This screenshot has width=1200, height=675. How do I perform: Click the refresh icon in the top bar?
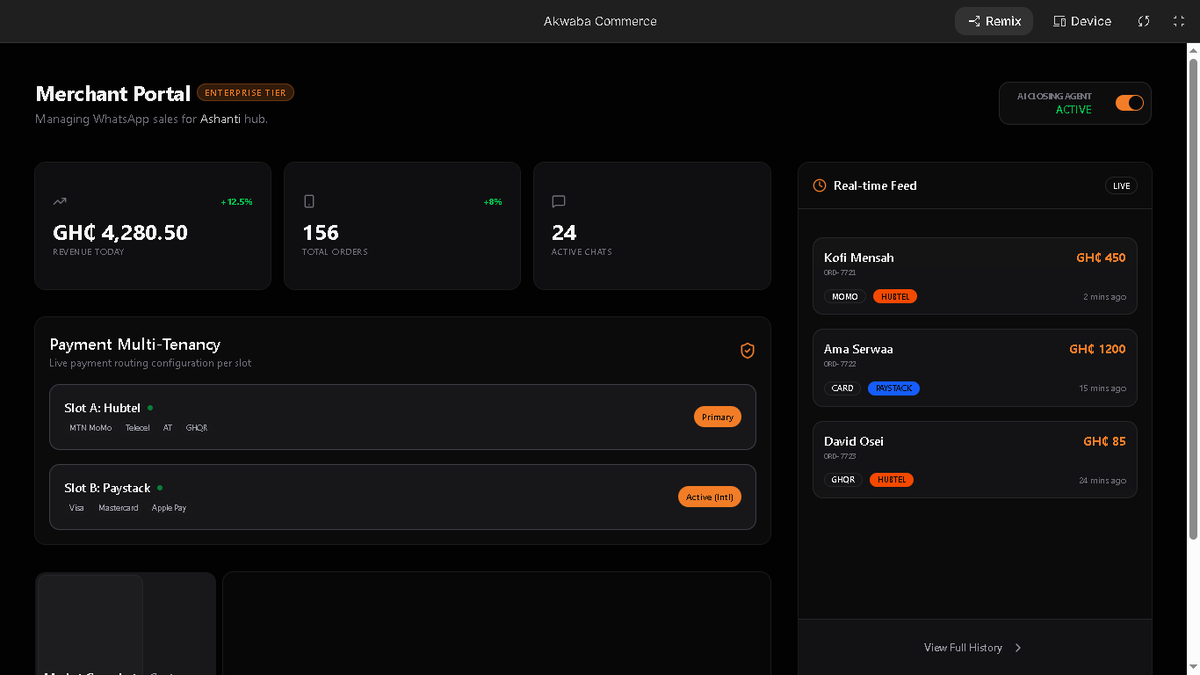(x=1143, y=20)
